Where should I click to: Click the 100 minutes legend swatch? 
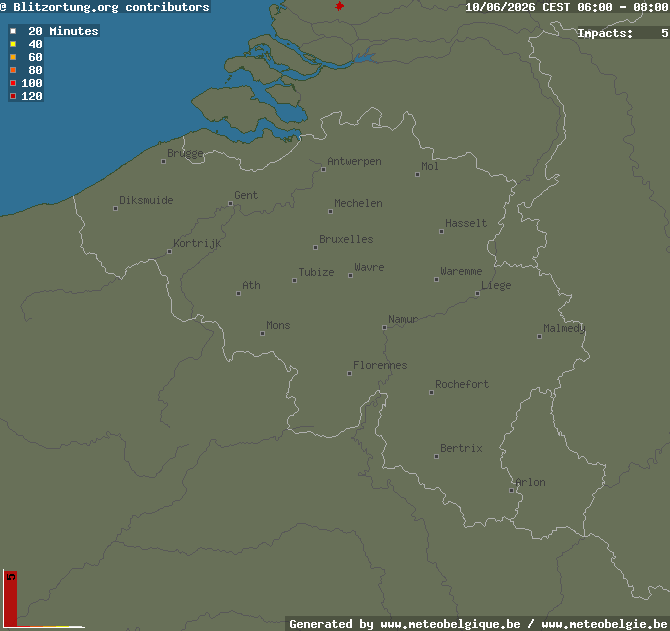tap(13, 83)
